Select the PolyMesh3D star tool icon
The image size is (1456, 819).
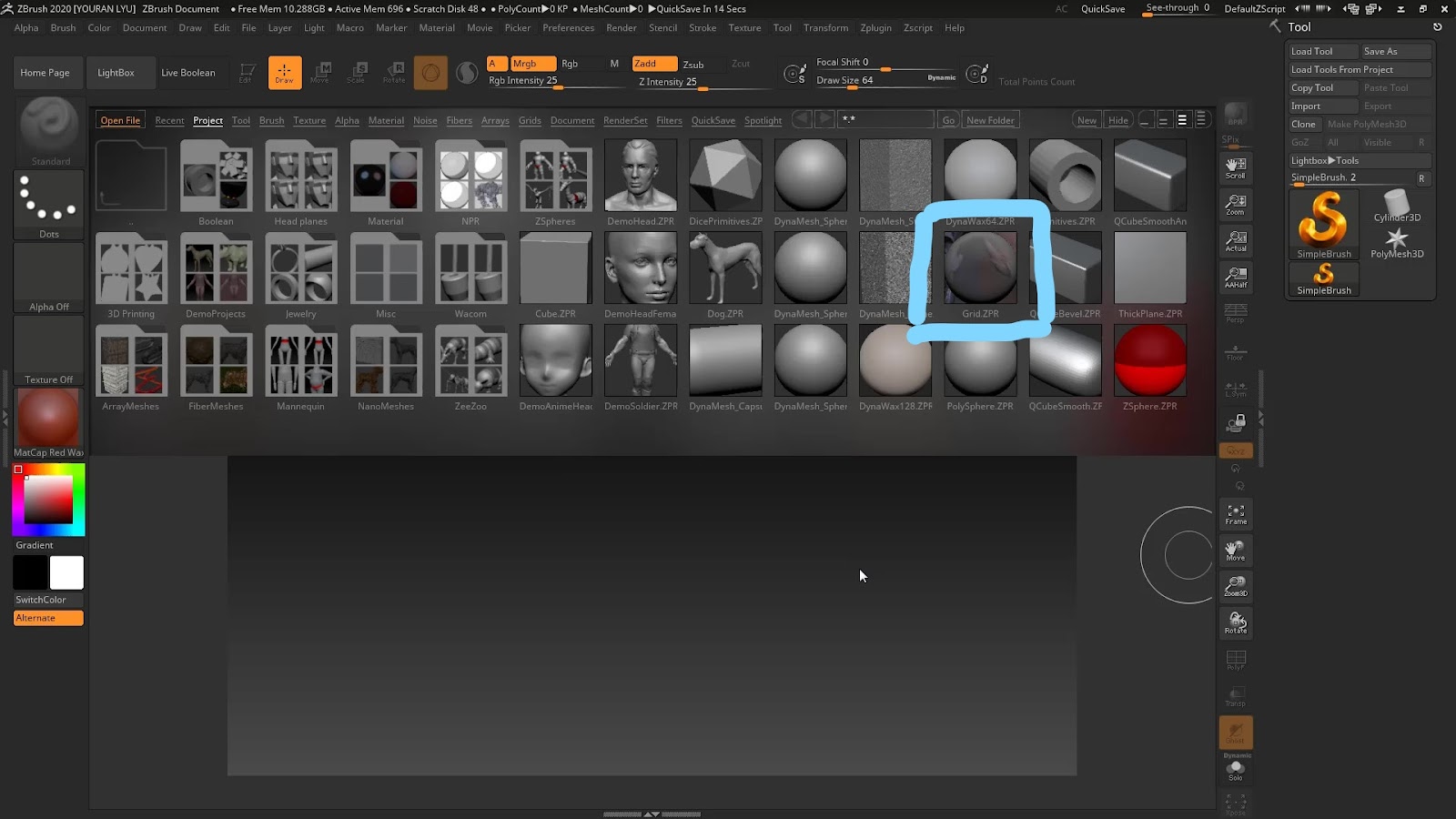pos(1397,242)
